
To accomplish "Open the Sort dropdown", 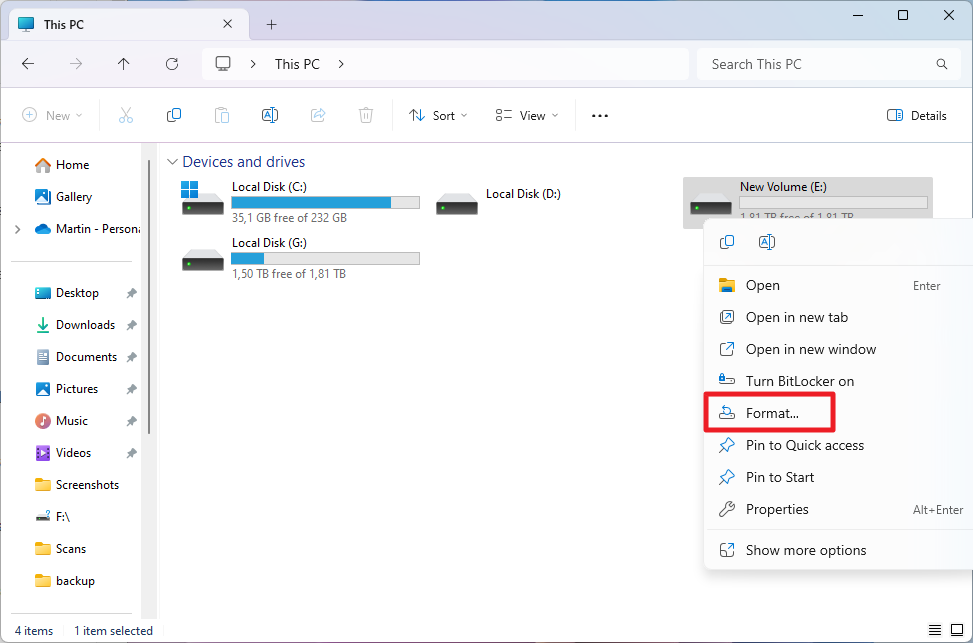I will pyautogui.click(x=438, y=115).
